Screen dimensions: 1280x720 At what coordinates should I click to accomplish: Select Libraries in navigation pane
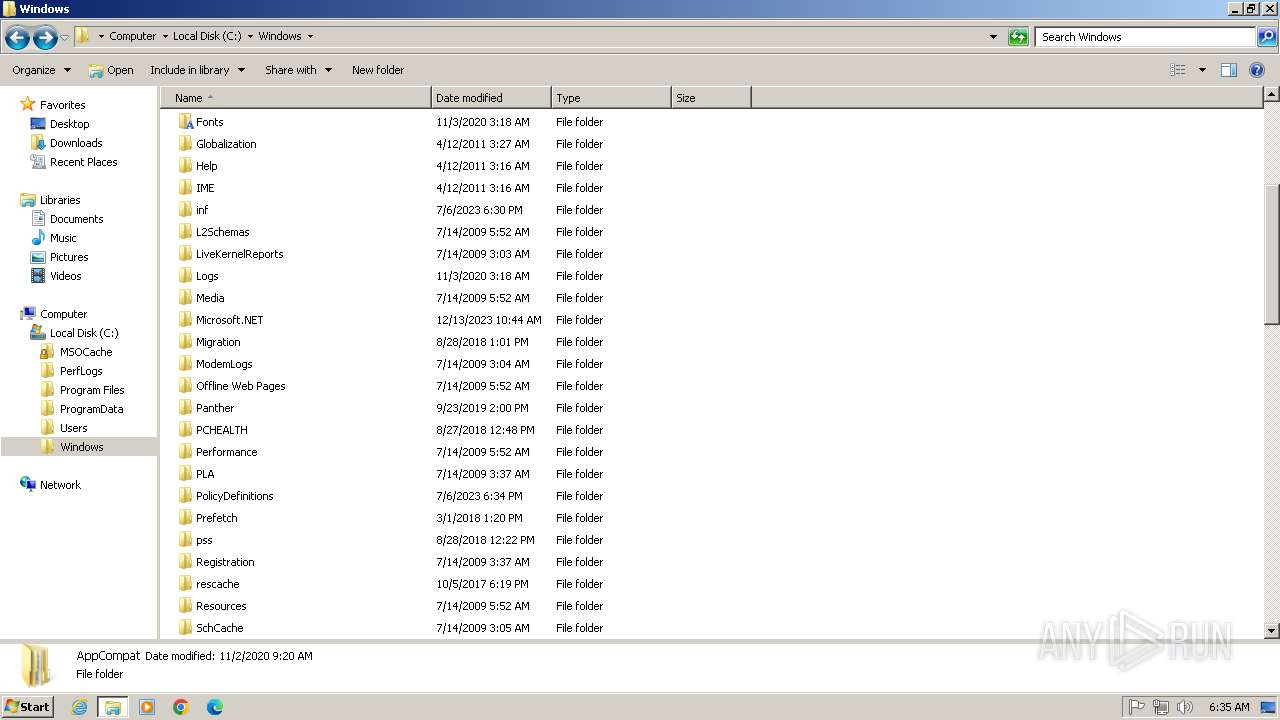[60, 200]
